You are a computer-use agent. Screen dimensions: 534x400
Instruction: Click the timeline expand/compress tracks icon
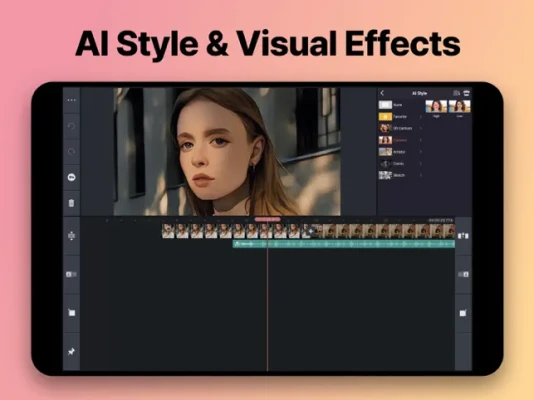pos(72,236)
